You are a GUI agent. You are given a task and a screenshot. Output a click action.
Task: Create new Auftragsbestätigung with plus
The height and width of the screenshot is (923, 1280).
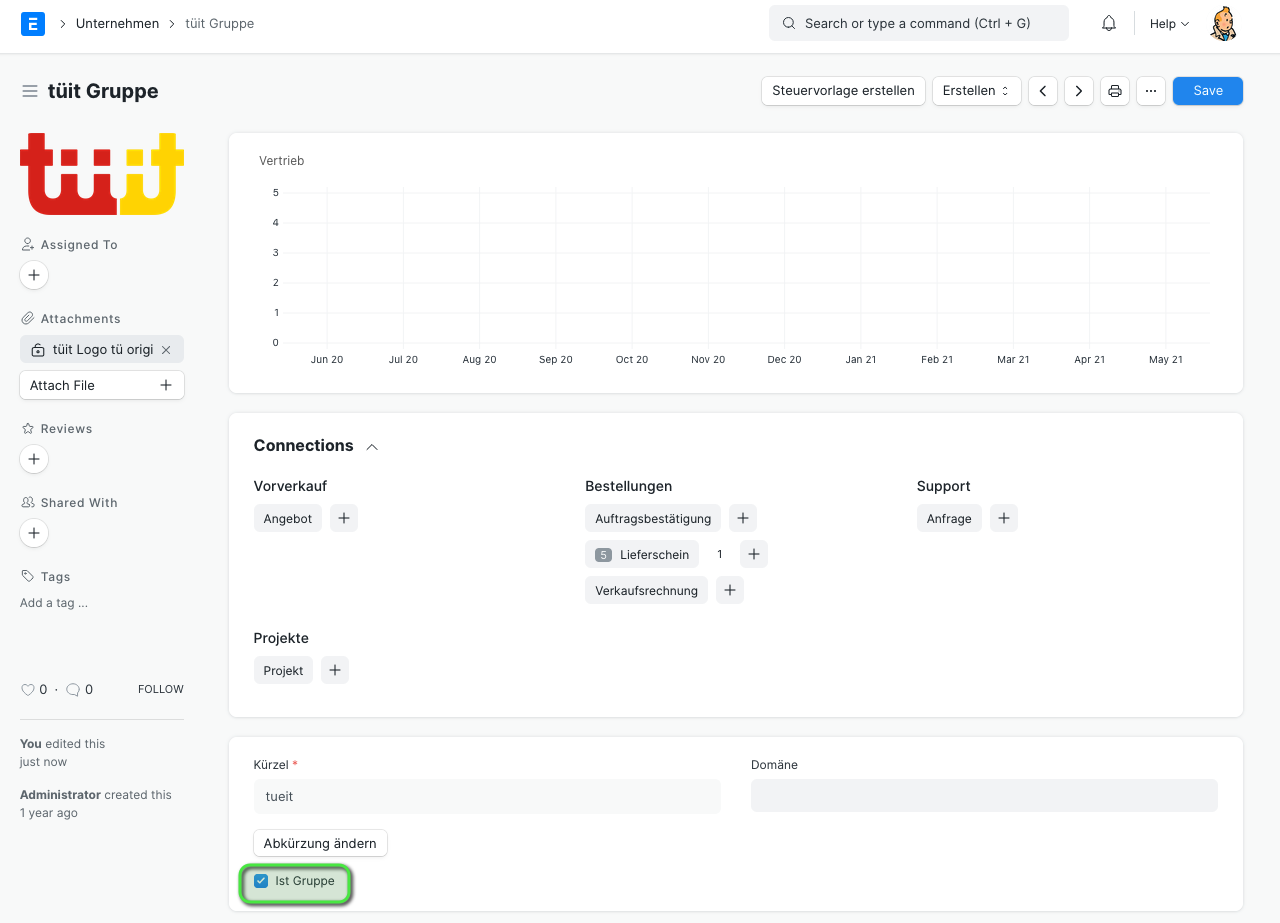tap(743, 518)
